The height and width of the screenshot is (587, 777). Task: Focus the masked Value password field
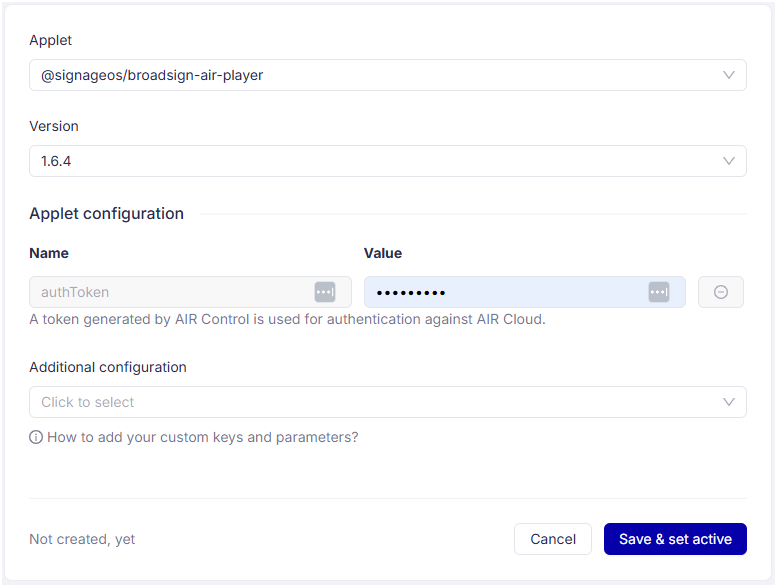click(500, 292)
